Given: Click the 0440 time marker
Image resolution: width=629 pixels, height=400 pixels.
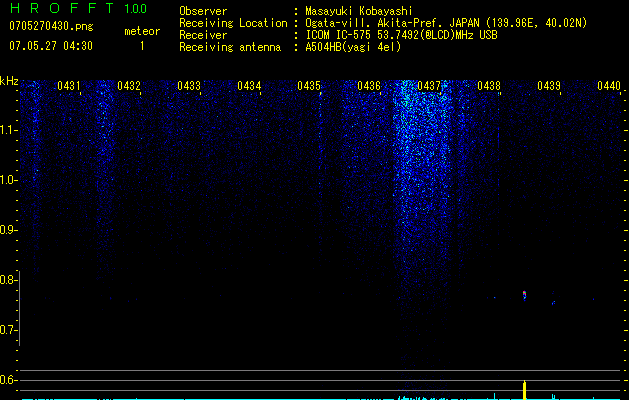Looking at the screenshot, I should click(609, 85).
